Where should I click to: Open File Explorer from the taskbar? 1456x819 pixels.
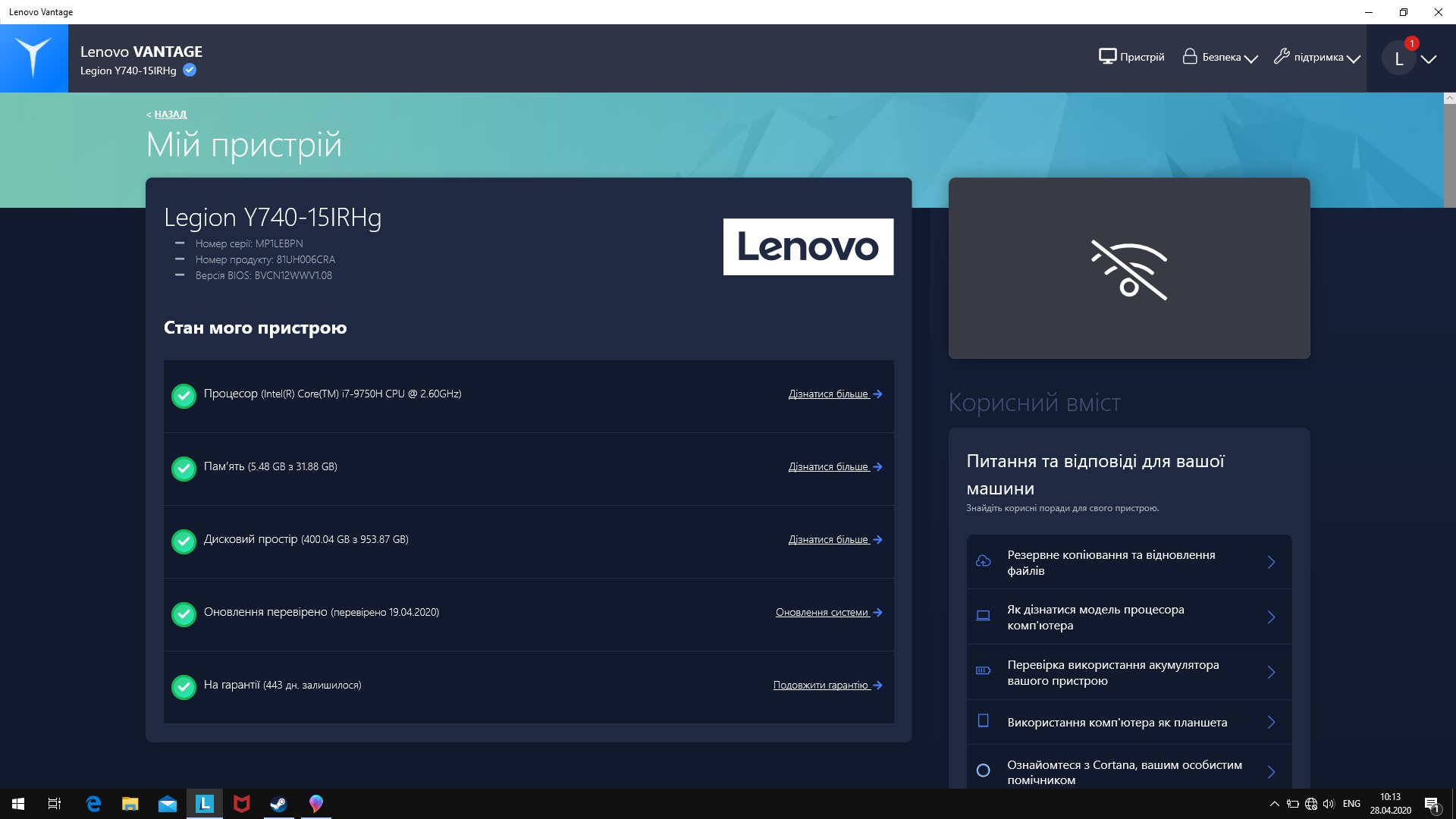[x=130, y=804]
